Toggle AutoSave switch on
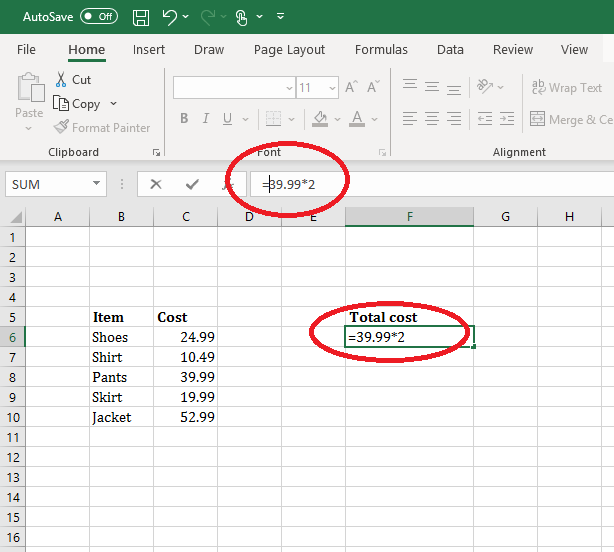This screenshot has height=552, width=614. tap(98, 17)
